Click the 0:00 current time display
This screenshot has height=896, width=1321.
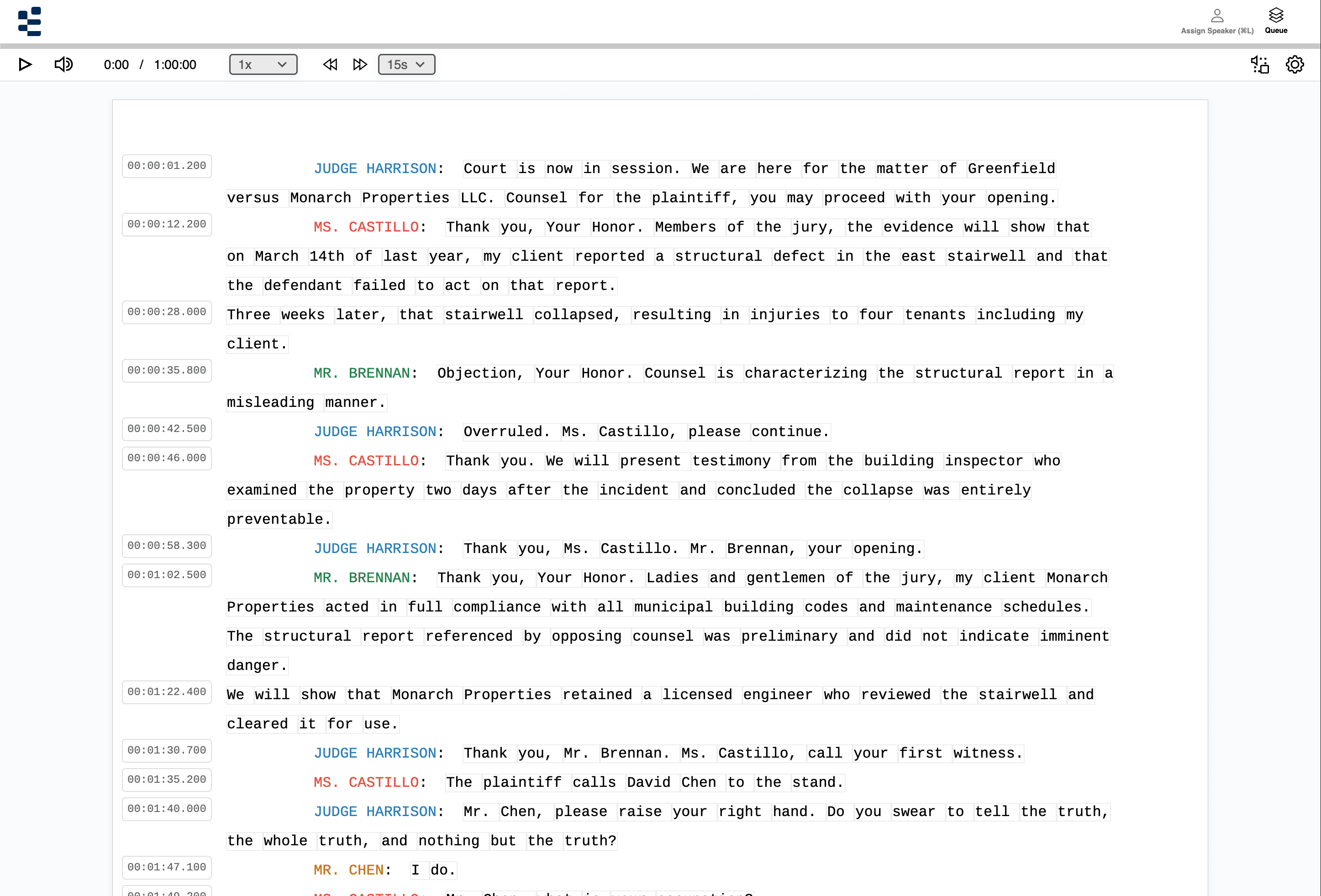click(x=116, y=65)
